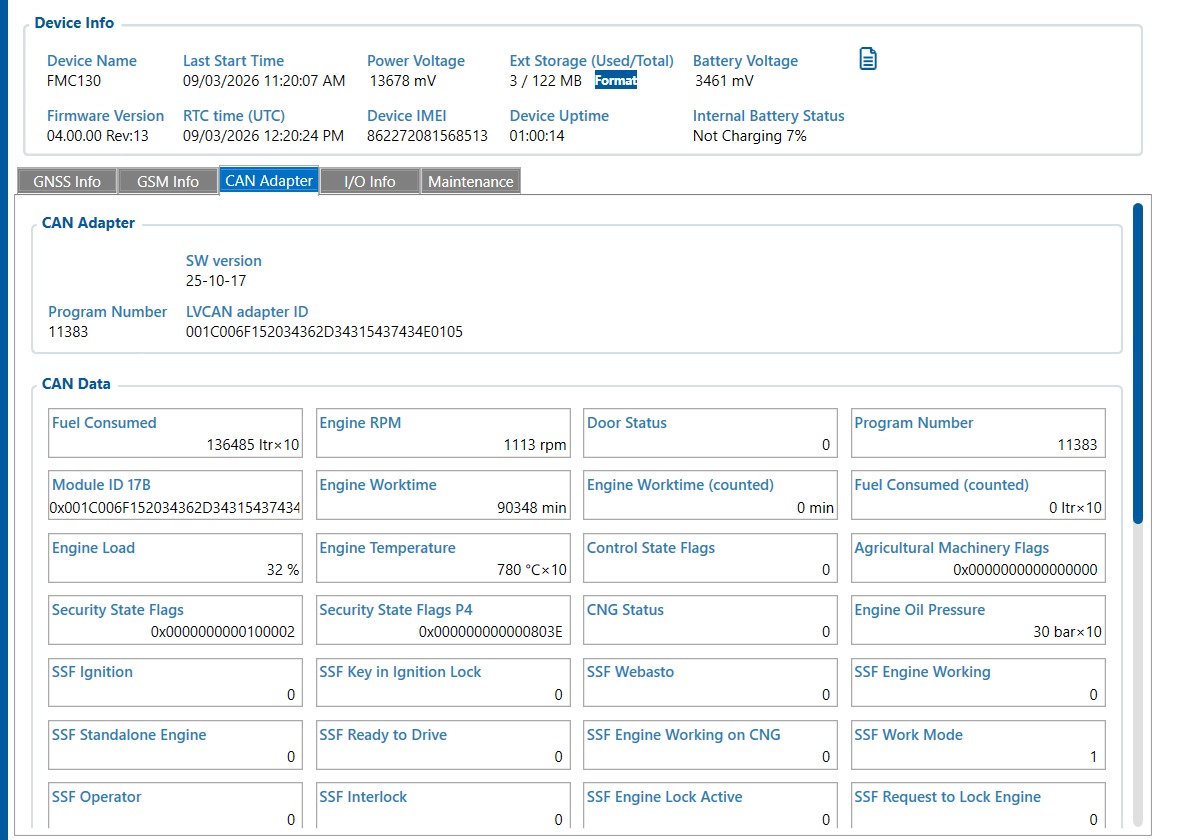Screen dimensions: 1201x840
Task: Open the Maintenance tab
Action: click(x=470, y=181)
